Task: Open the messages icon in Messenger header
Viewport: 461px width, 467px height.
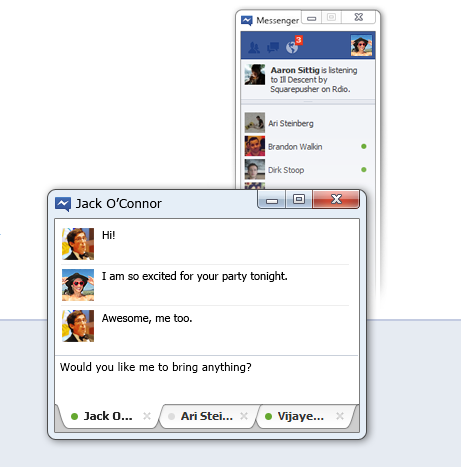Action: point(273,47)
